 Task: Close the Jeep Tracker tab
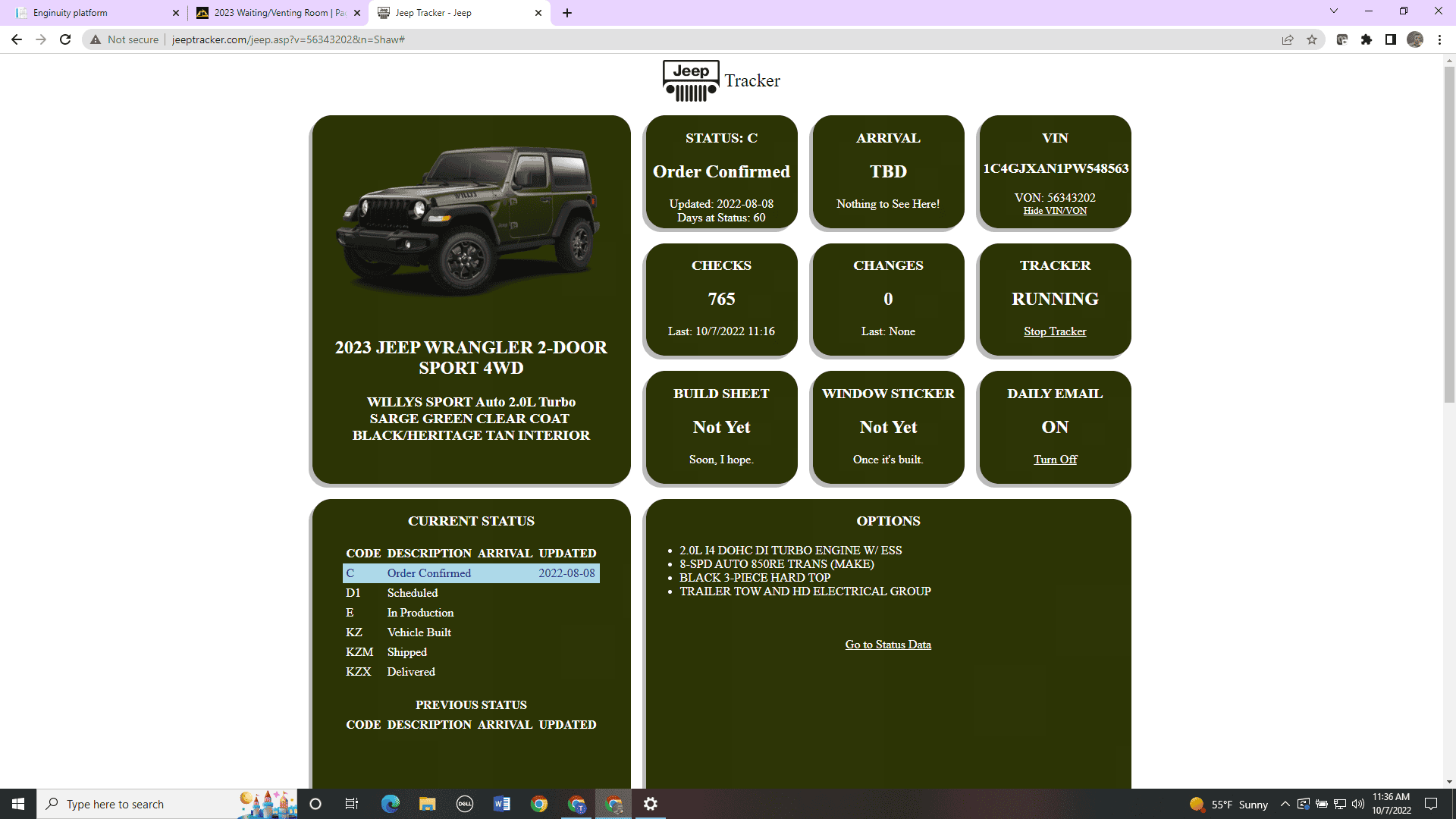[x=538, y=13]
